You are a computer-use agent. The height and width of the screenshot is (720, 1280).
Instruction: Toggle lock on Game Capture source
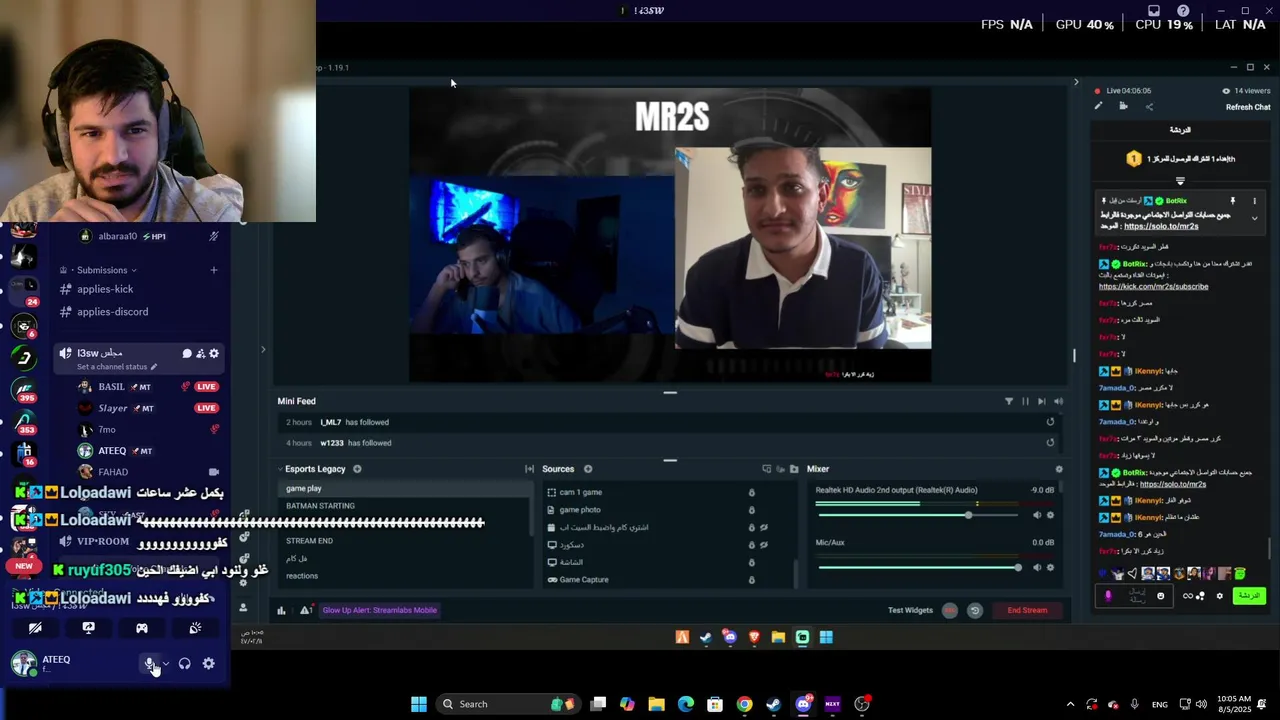point(752,580)
